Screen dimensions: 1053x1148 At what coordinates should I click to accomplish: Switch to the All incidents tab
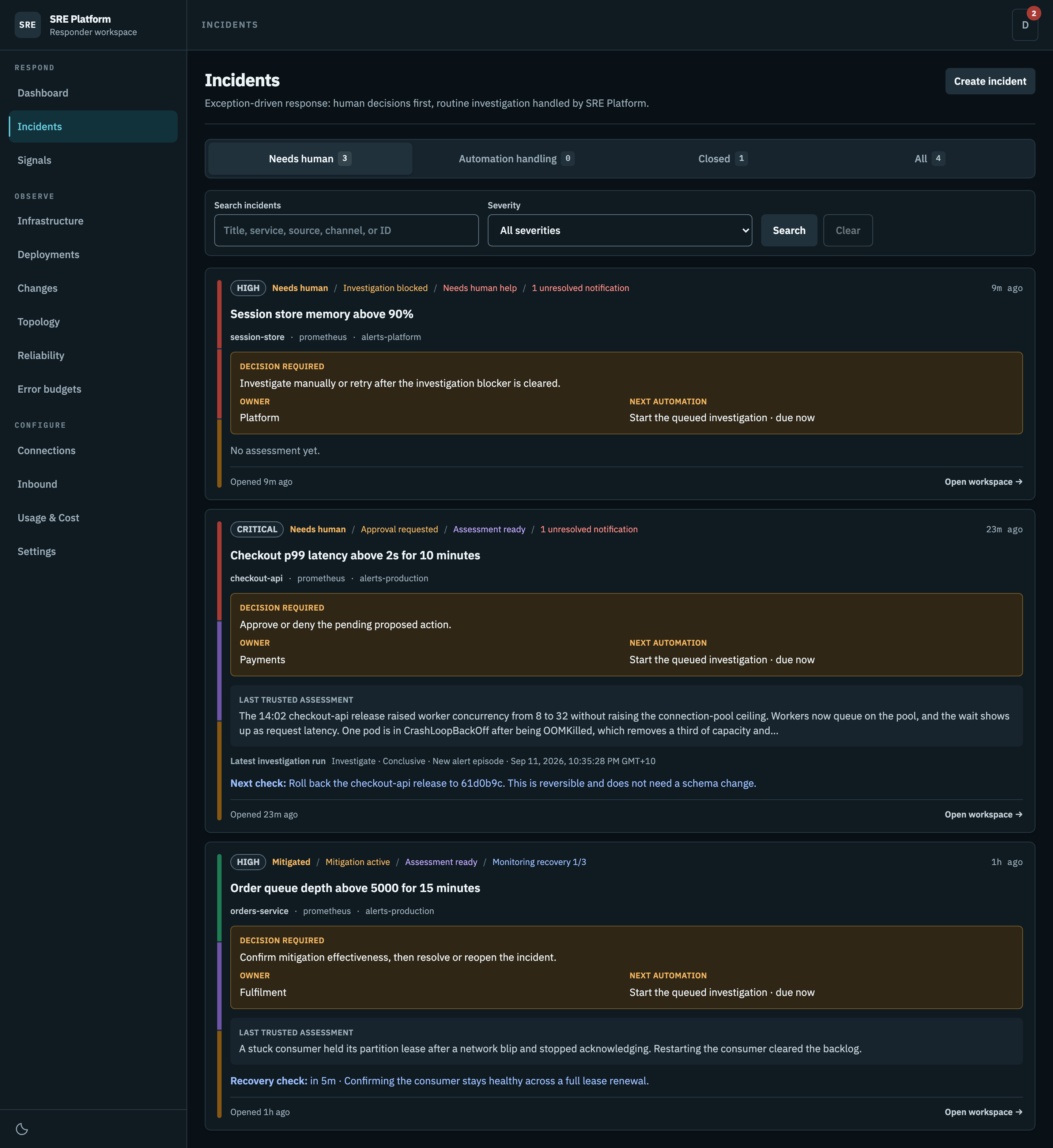coord(929,159)
